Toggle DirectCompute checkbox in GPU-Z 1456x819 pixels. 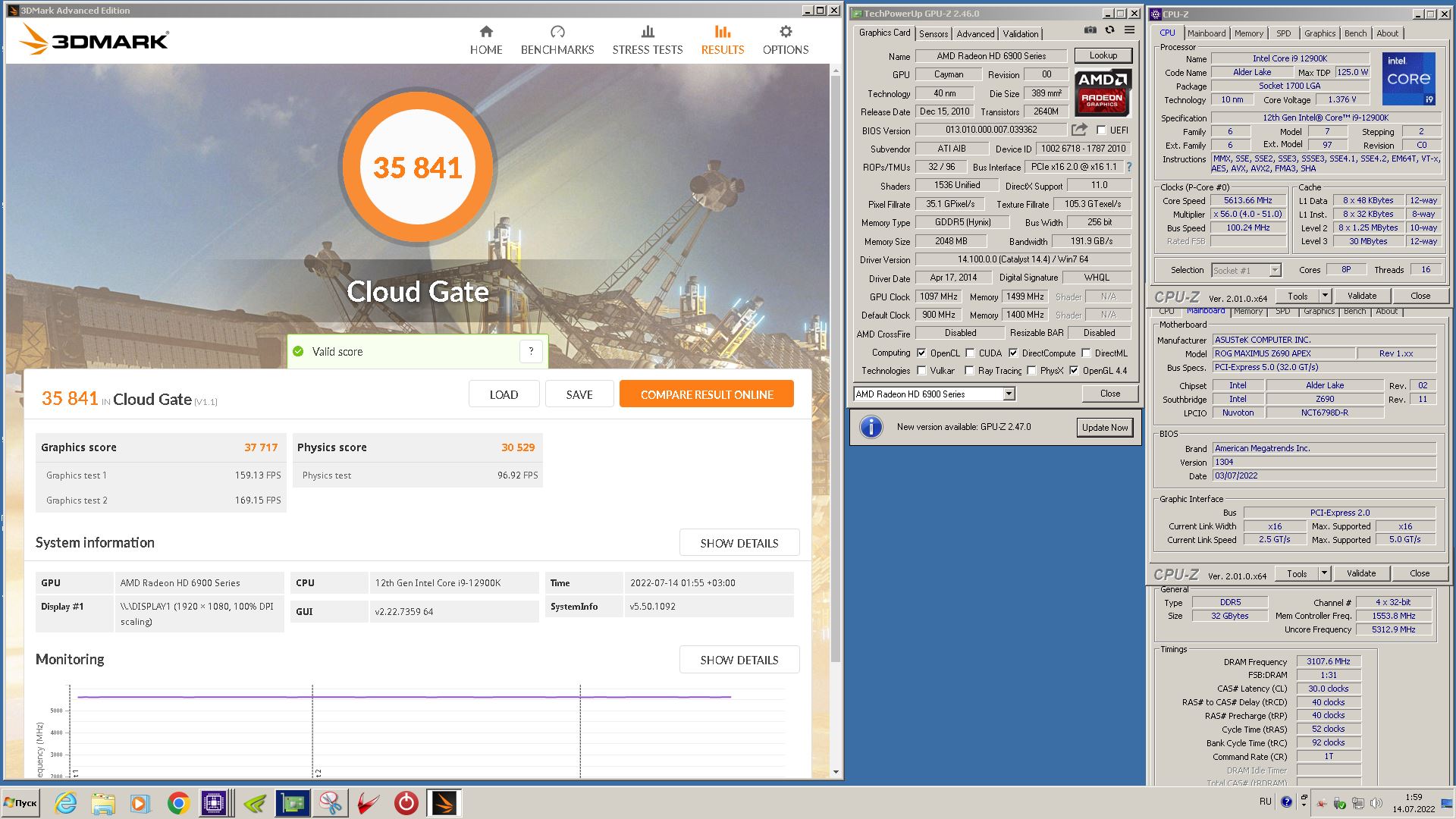click(x=1013, y=353)
